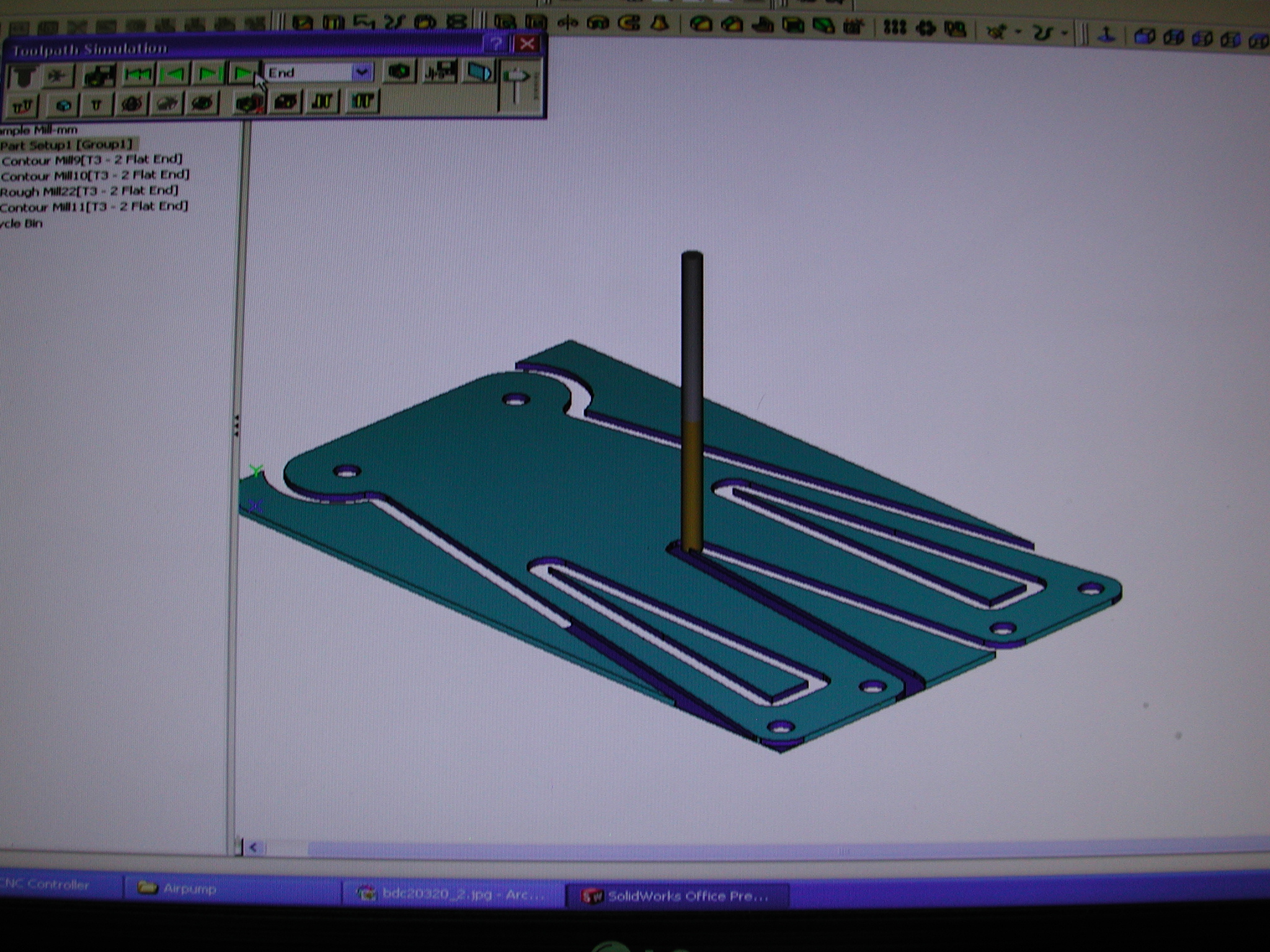Step the simulation backward one move
This screenshot has height=952, width=1270.
[x=174, y=75]
